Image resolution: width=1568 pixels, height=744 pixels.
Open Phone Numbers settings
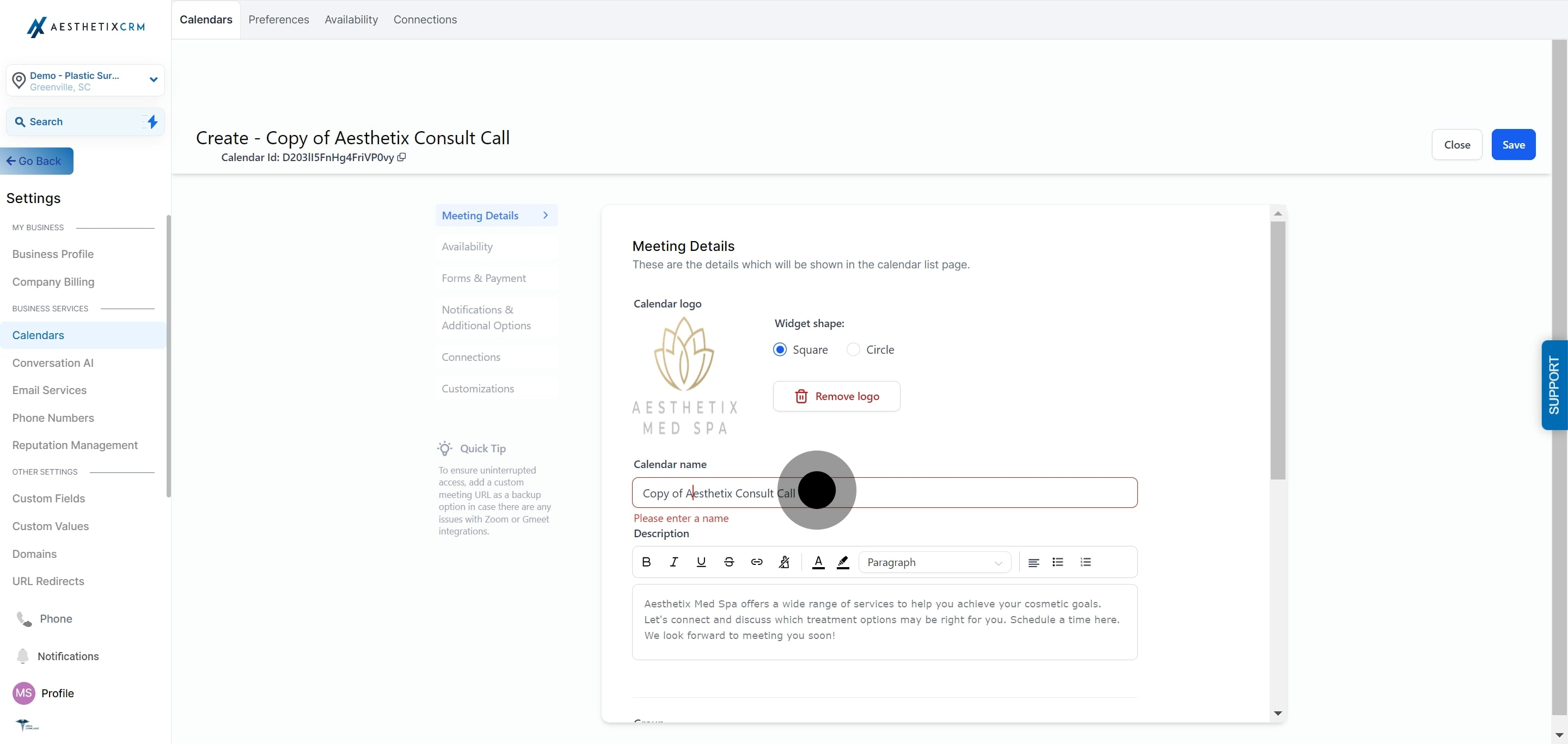tap(53, 418)
